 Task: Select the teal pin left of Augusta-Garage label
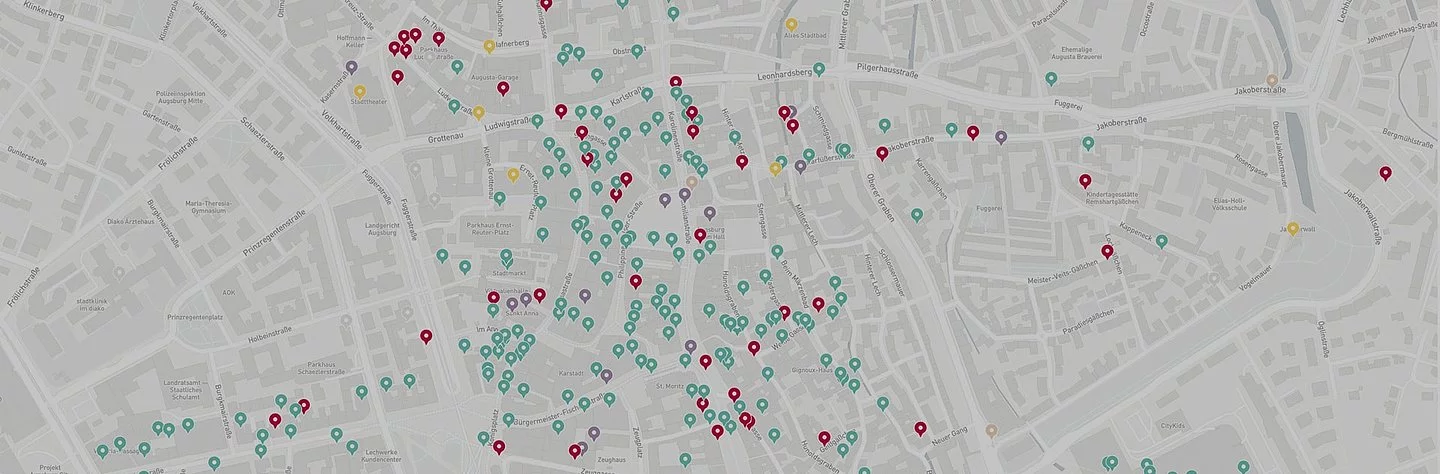tap(457, 67)
